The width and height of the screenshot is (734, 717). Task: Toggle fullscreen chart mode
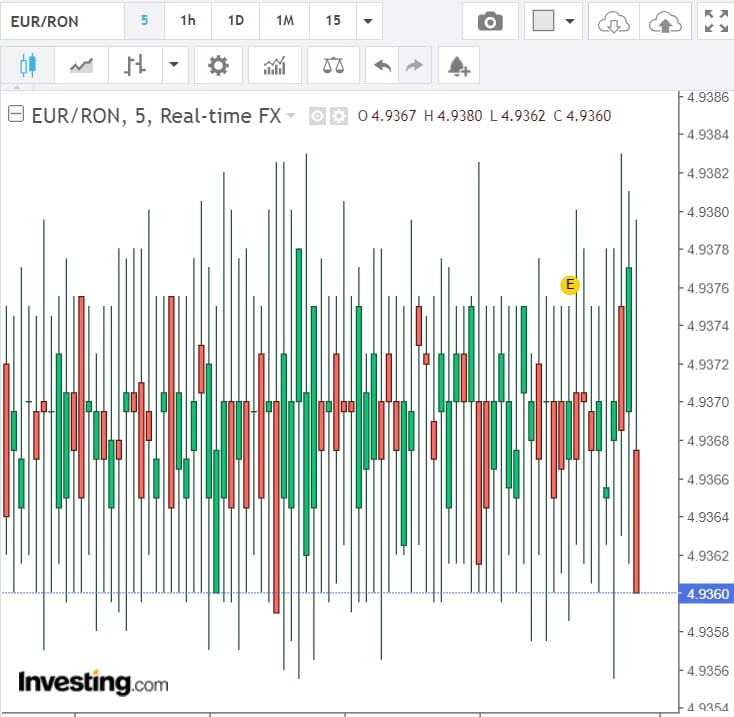click(715, 21)
